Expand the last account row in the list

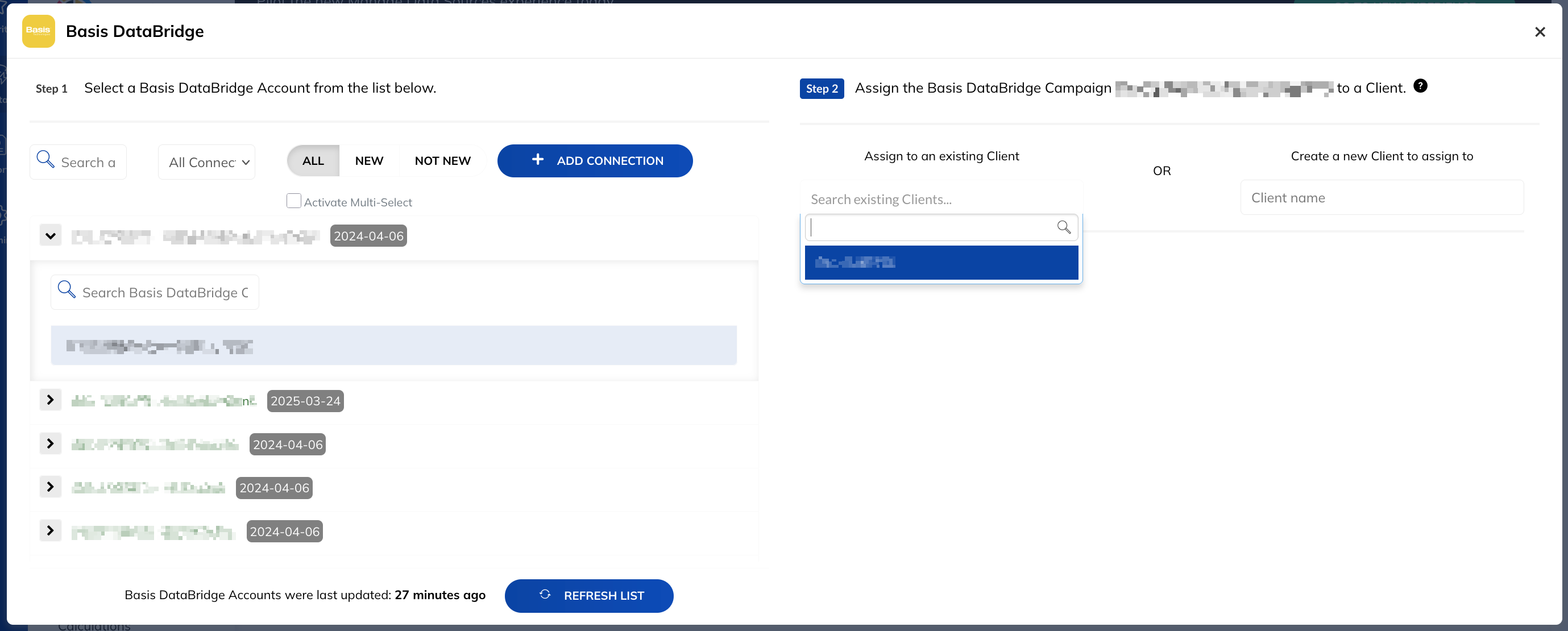pyautogui.click(x=51, y=530)
